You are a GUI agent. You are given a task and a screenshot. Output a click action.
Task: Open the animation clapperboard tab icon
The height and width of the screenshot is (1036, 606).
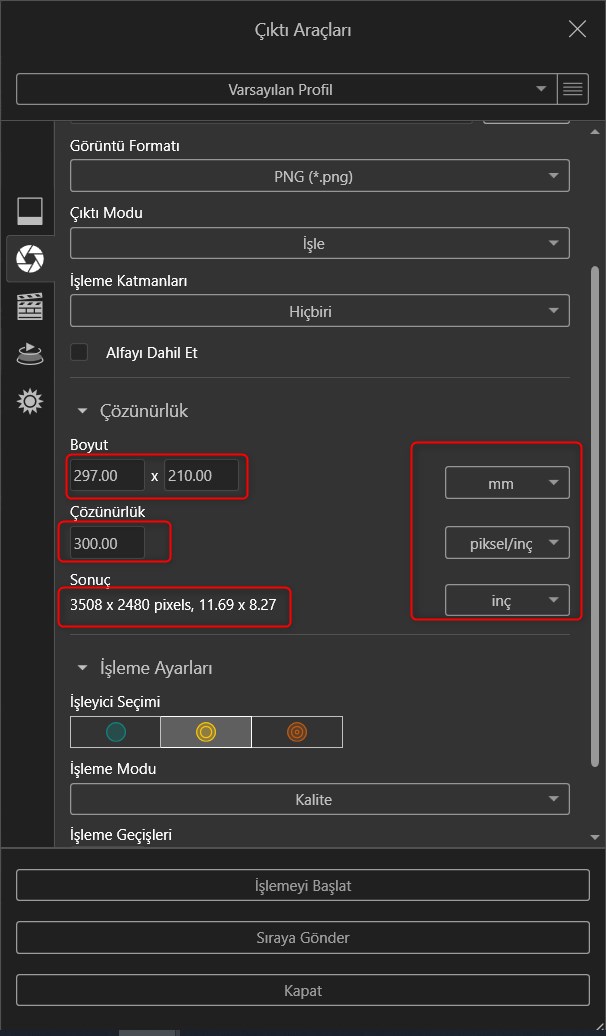coord(30,307)
